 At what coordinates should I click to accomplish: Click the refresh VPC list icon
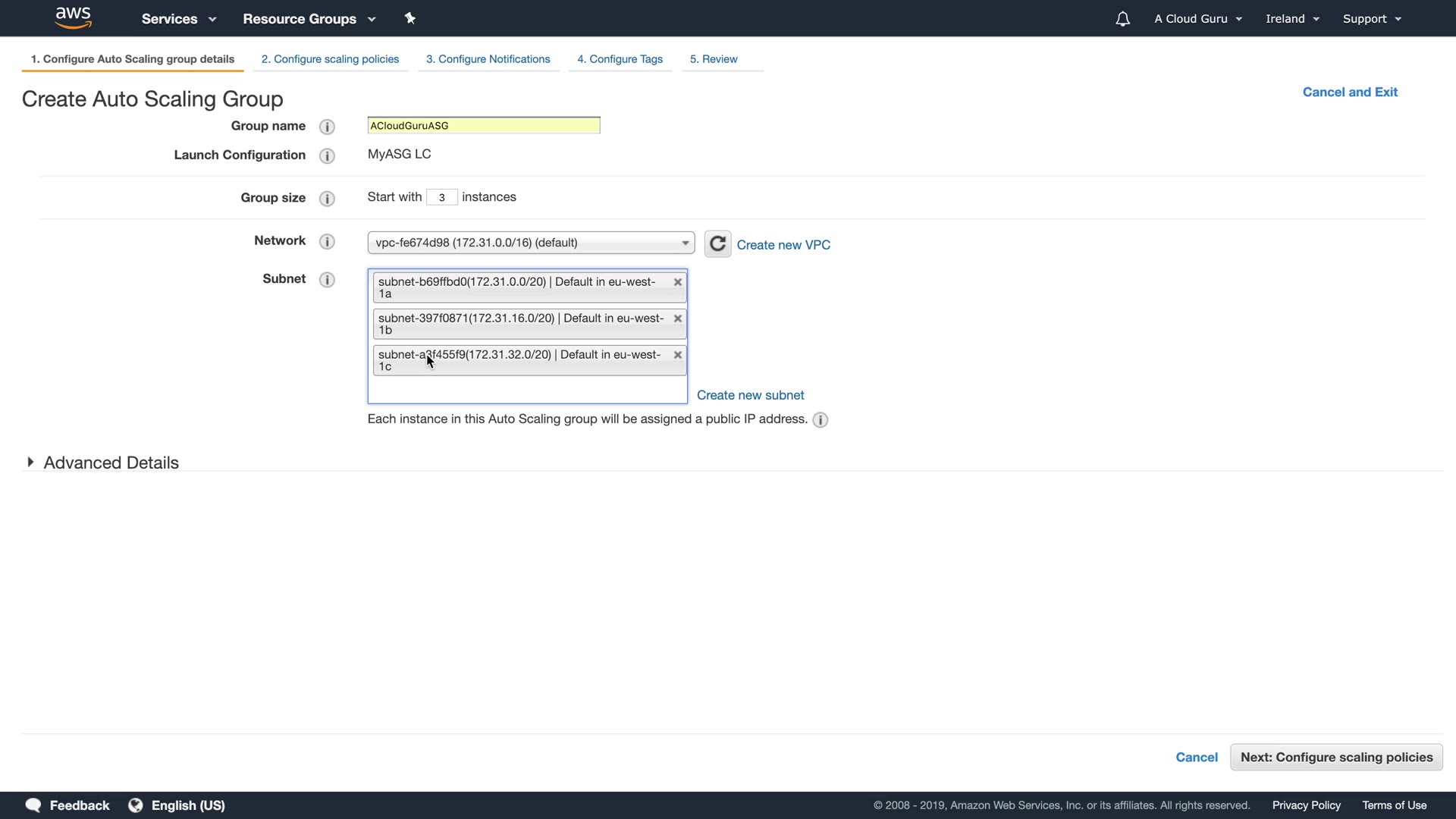coord(717,244)
